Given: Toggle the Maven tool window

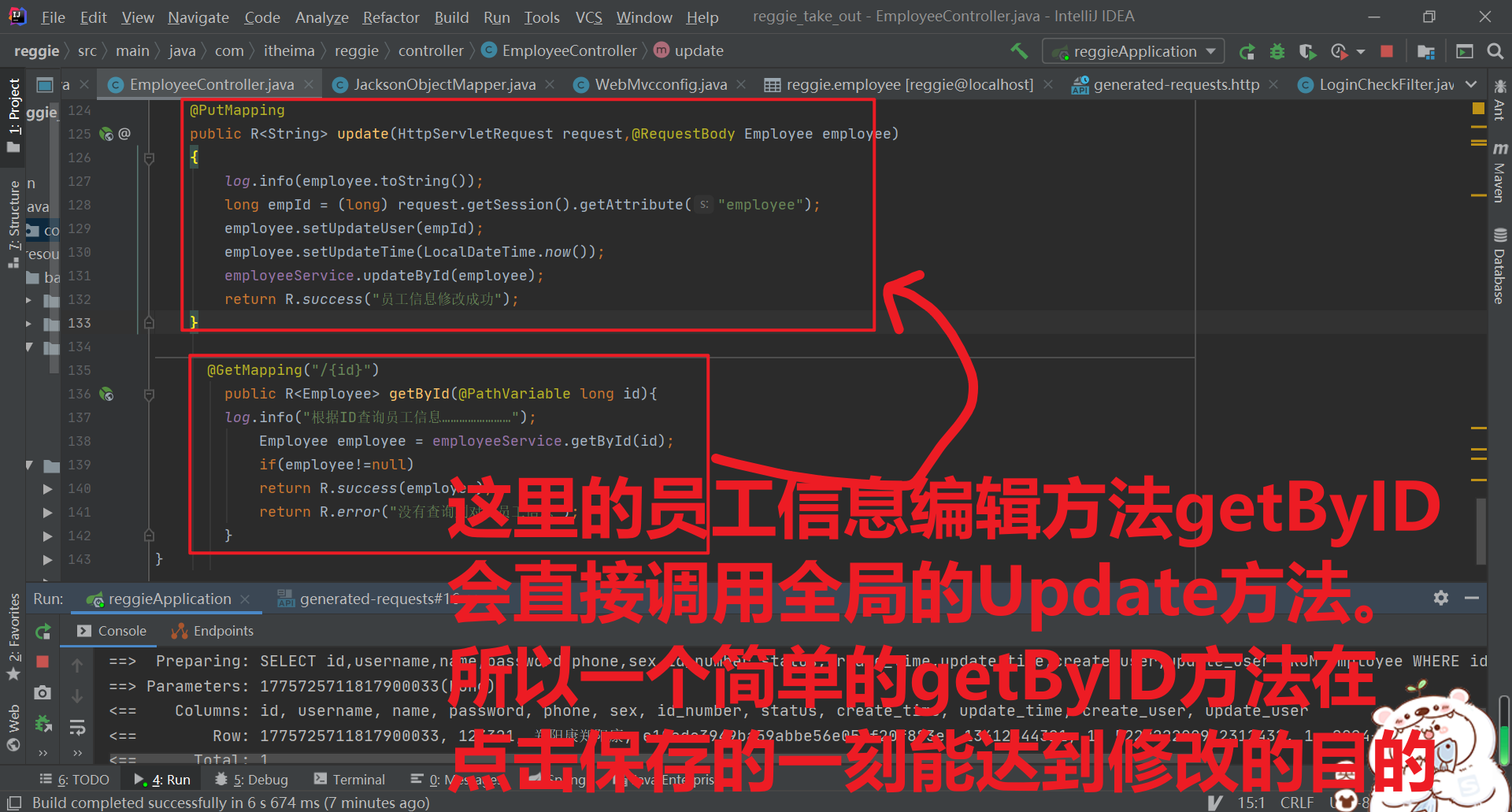Looking at the screenshot, I should coord(1499,172).
